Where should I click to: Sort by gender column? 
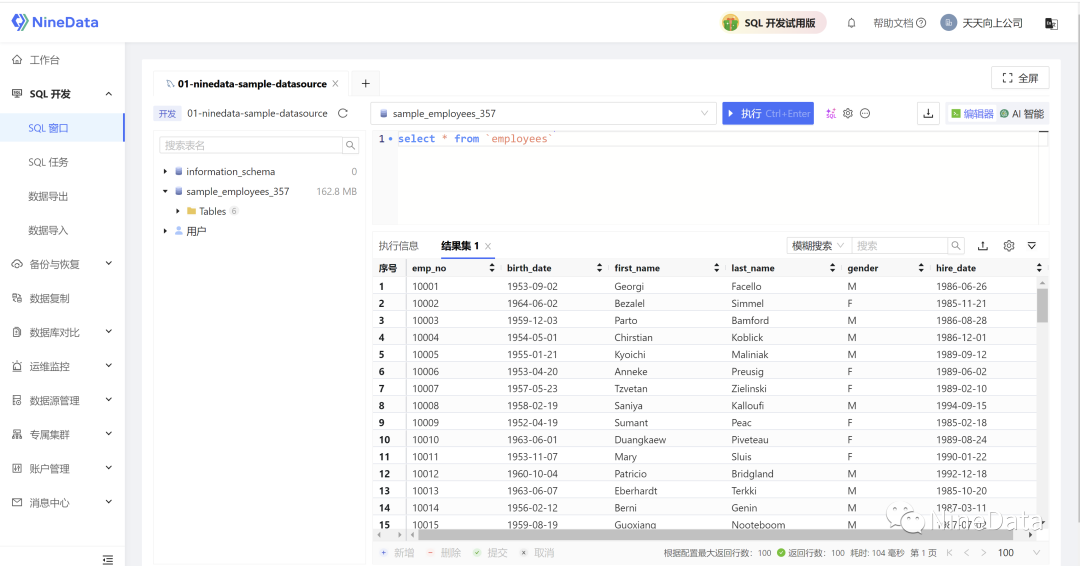921,268
